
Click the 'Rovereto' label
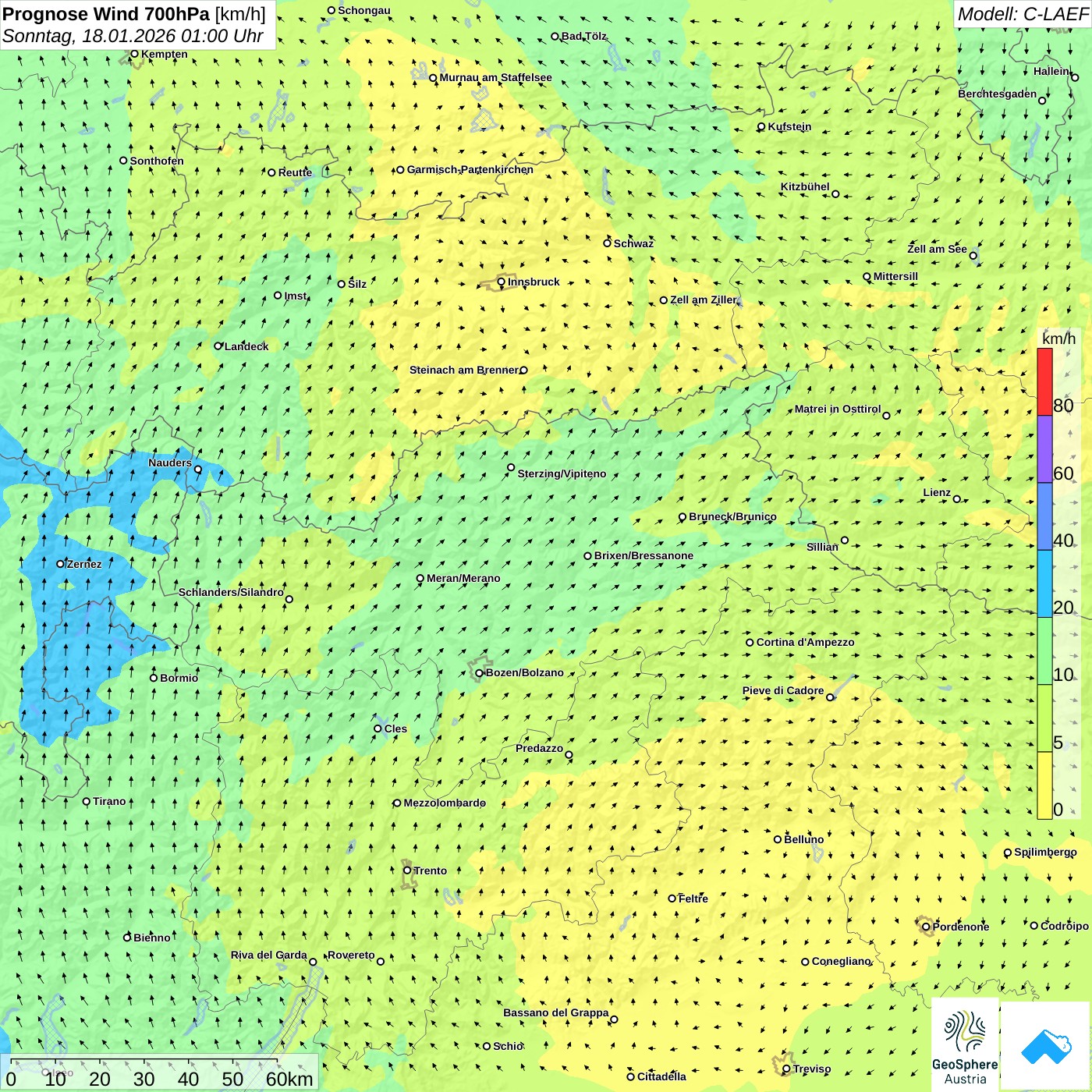point(351,955)
